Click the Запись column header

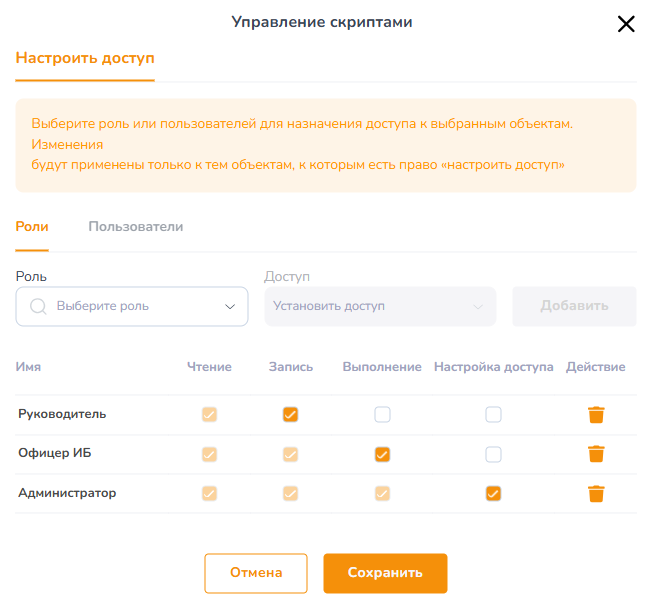(x=291, y=367)
